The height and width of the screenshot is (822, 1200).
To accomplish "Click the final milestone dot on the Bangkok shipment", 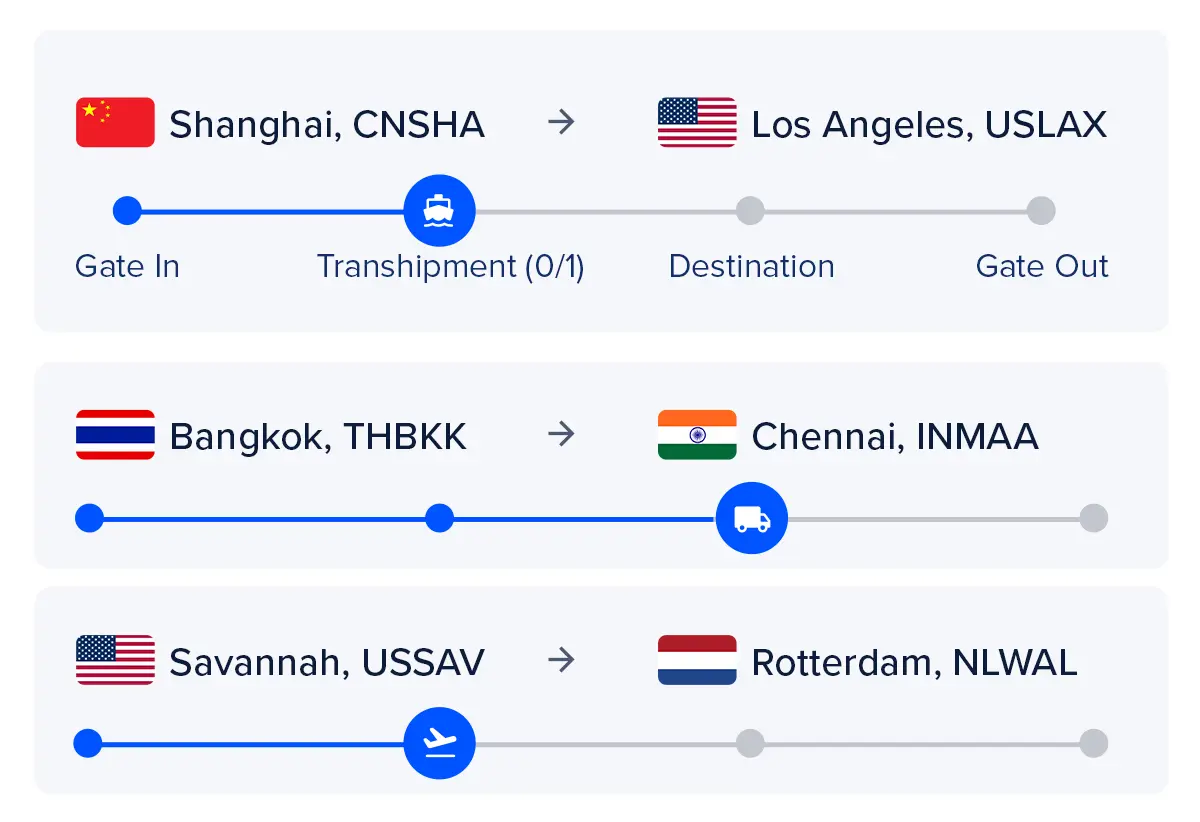I will coord(1093,518).
